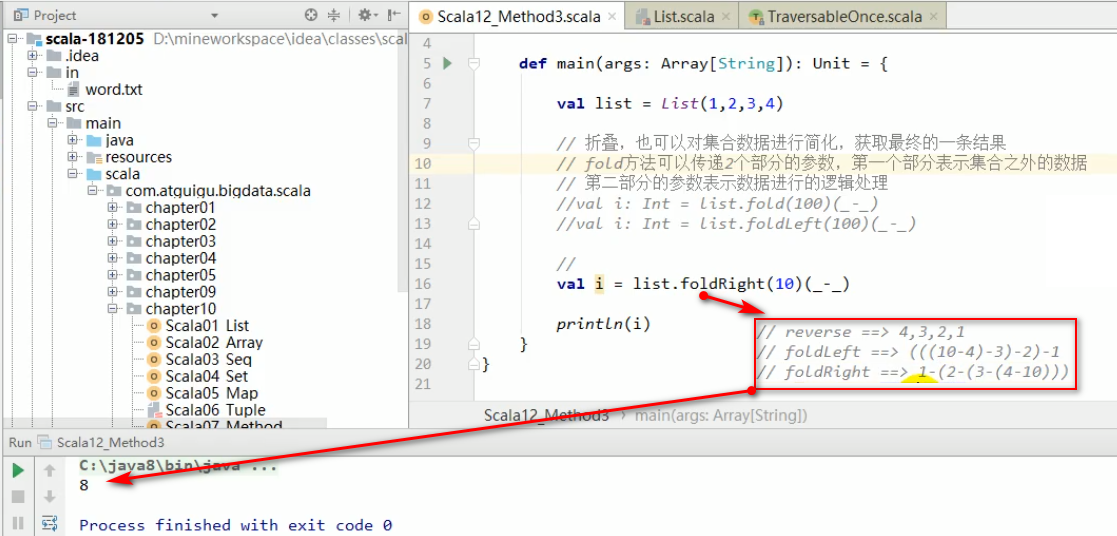Click 'Process finished with exit code 0' text
The width and height of the screenshot is (1117, 536).
(x=236, y=525)
